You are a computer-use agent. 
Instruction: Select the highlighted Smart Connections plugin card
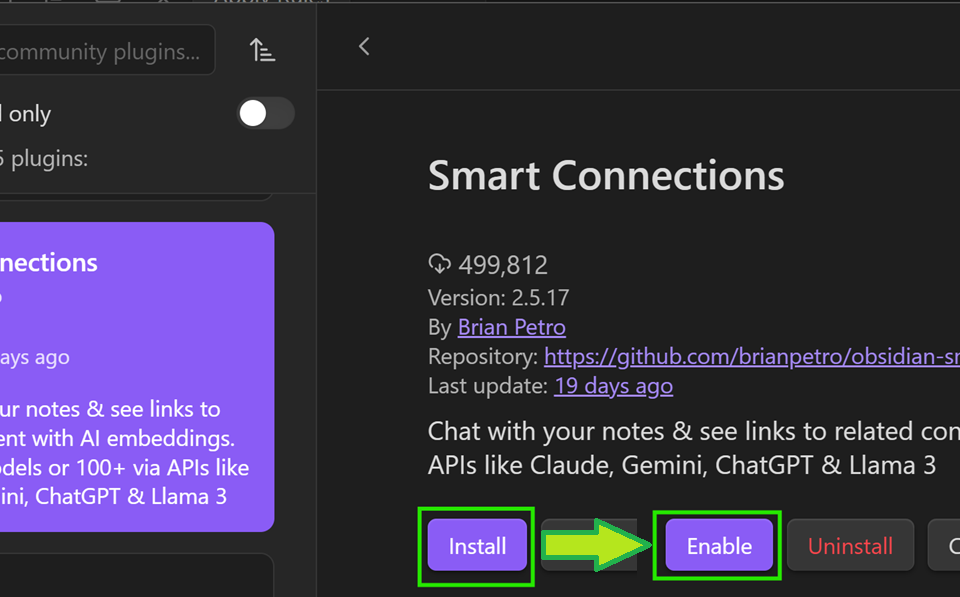pos(135,376)
